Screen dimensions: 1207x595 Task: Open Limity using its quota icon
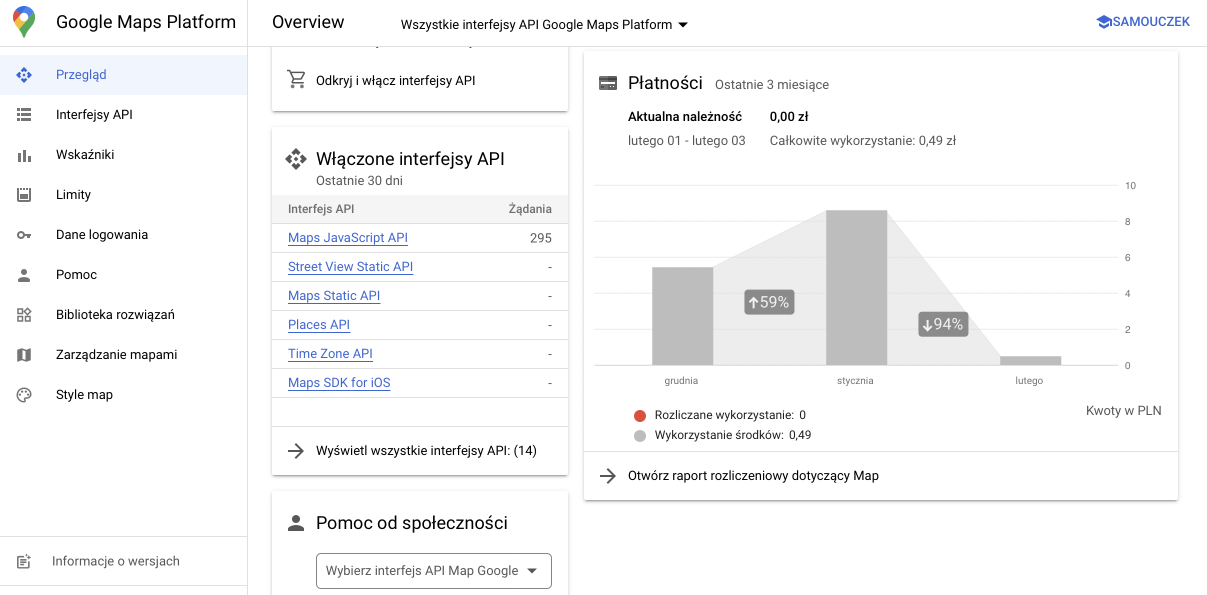pyautogui.click(x=24, y=194)
